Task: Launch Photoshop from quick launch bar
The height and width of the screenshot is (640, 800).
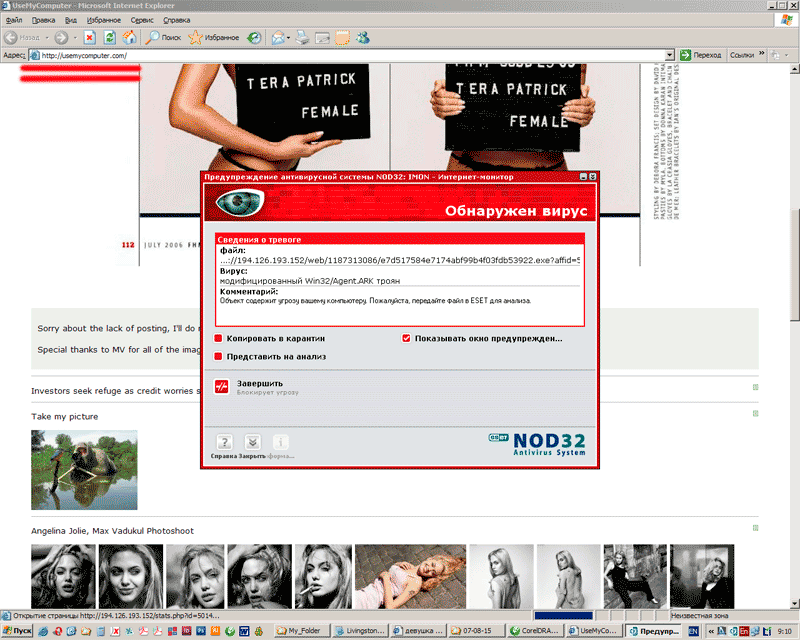Action: (x=201, y=631)
